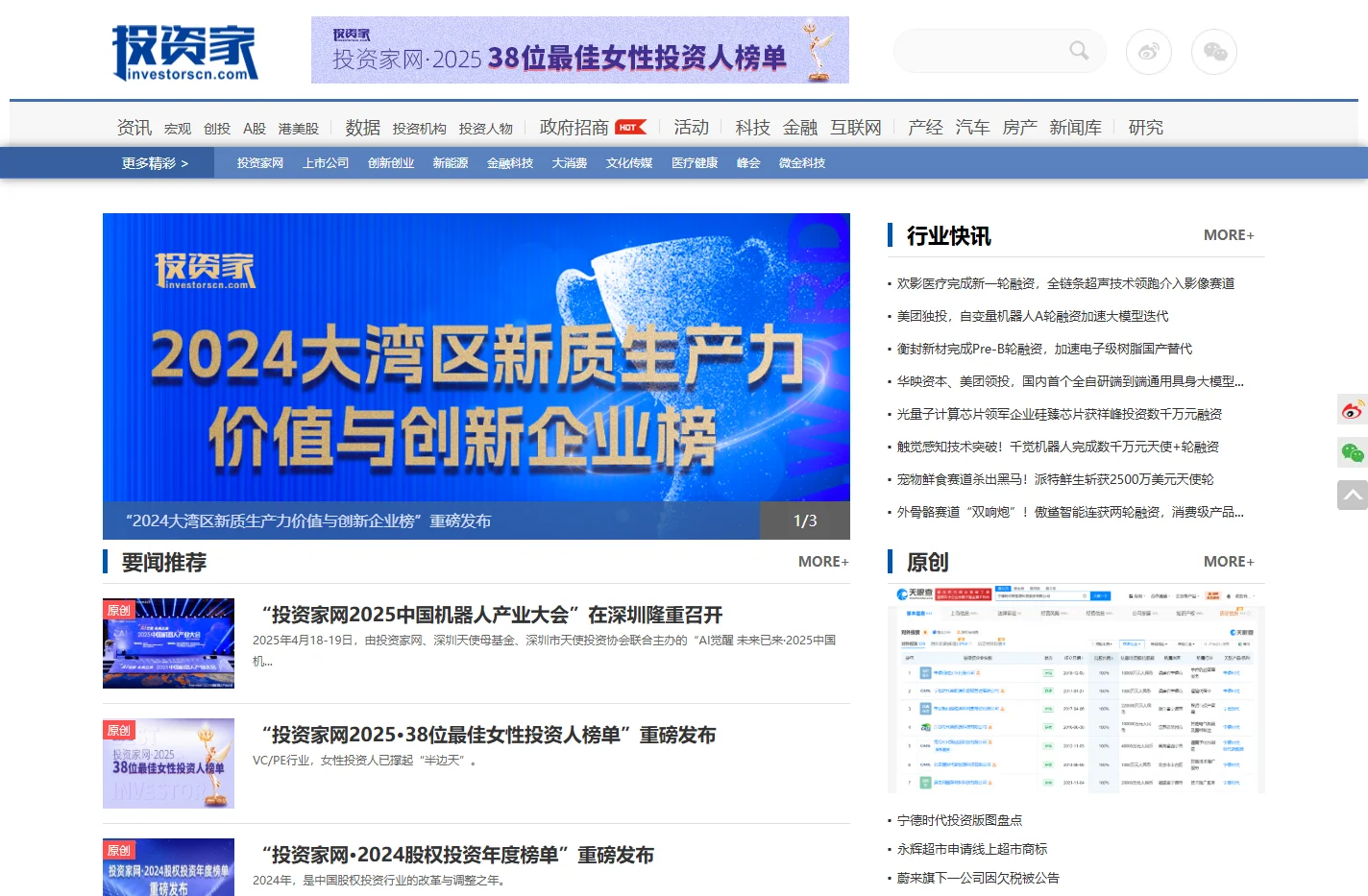This screenshot has width=1368, height=896.
Task: Open the 研究 menu item
Action: pyautogui.click(x=1146, y=128)
